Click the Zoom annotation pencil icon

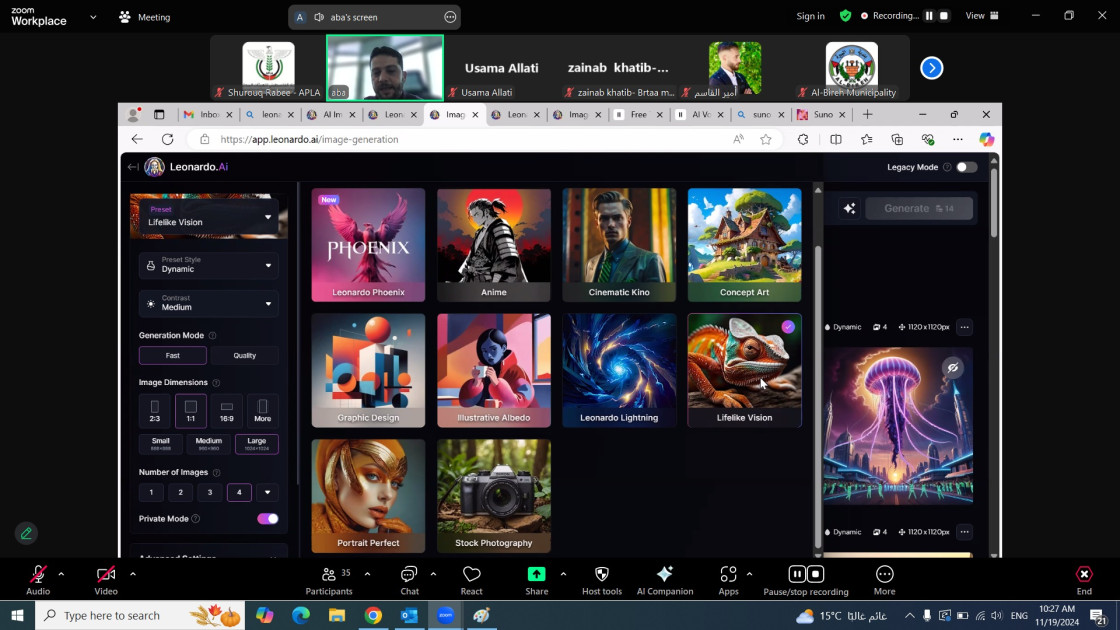(x=27, y=533)
